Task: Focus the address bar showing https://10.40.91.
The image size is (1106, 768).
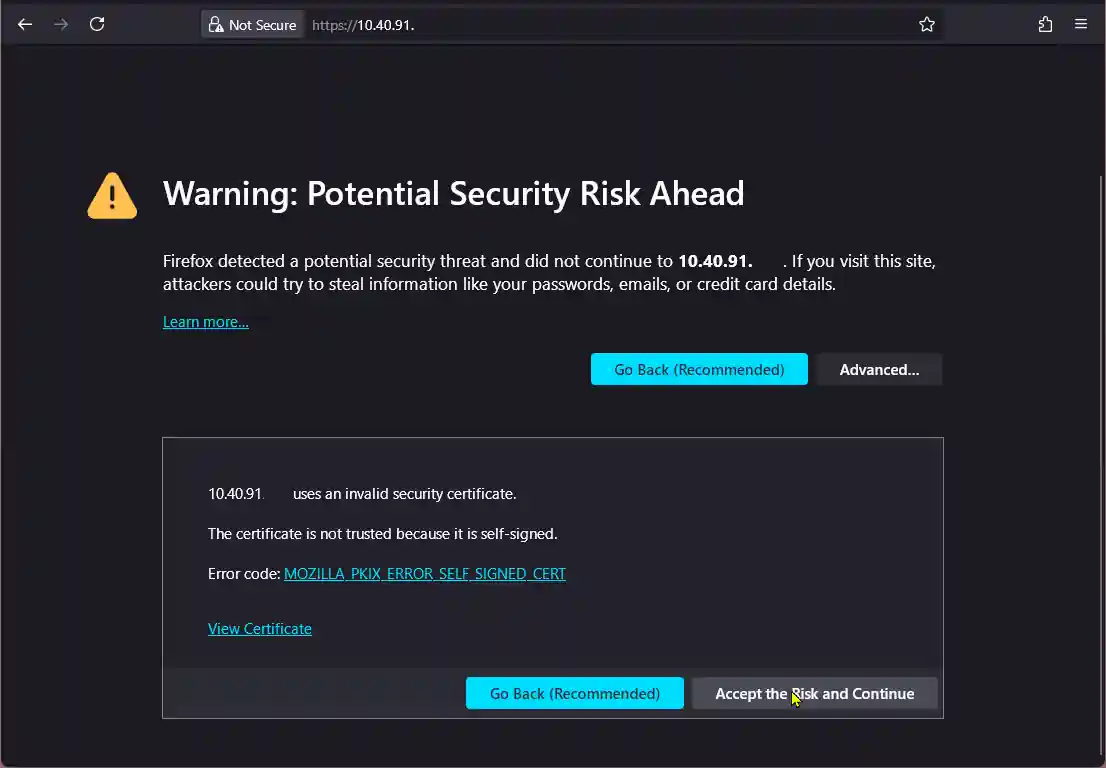Action: [x=607, y=25]
